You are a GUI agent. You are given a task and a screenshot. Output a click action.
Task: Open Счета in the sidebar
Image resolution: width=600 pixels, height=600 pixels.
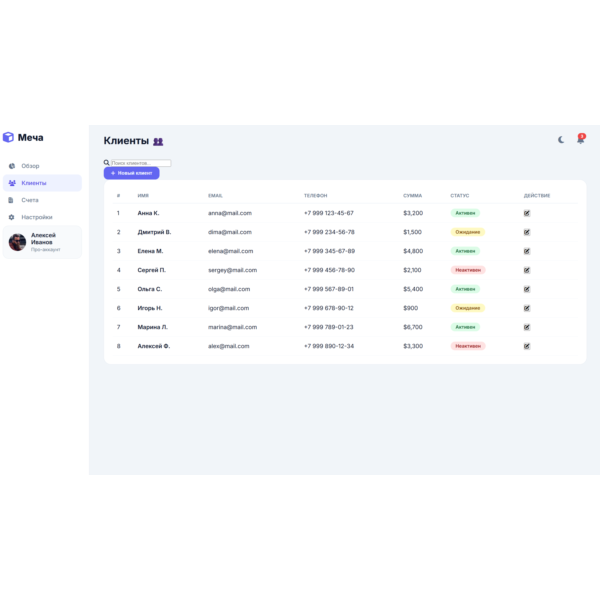point(42,200)
